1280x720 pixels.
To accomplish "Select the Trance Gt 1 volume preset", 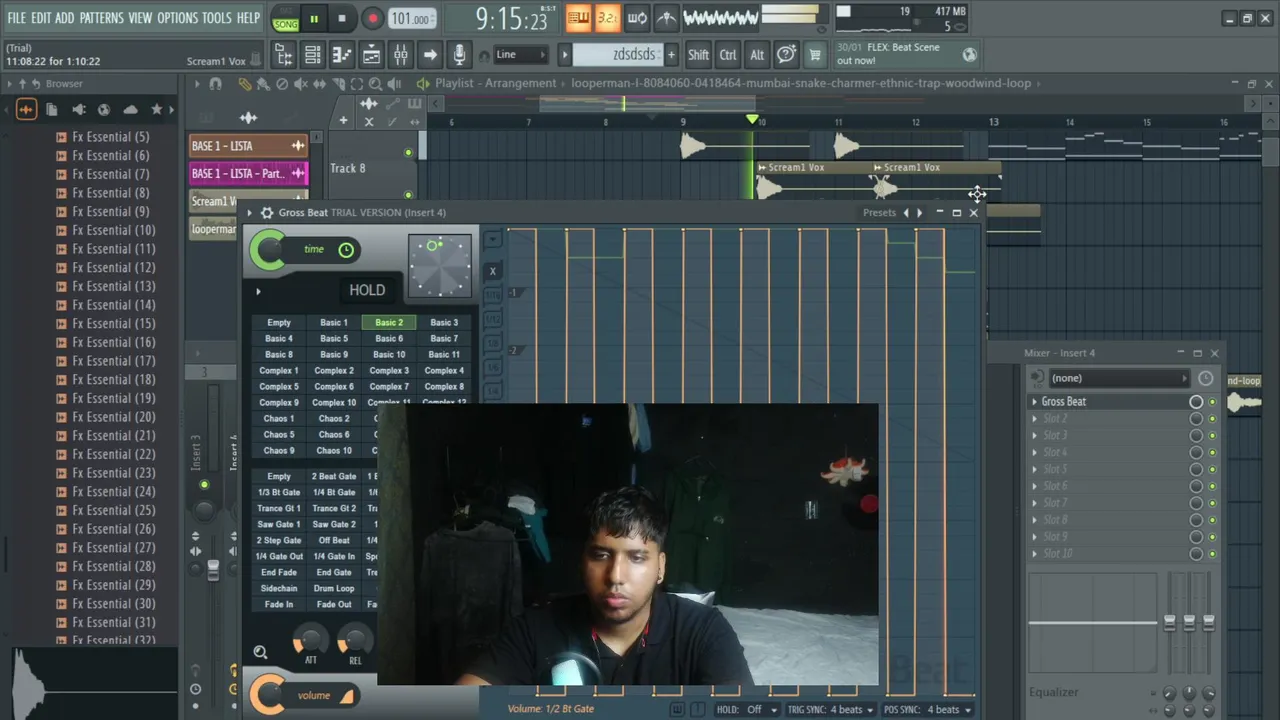I will pyautogui.click(x=279, y=509).
